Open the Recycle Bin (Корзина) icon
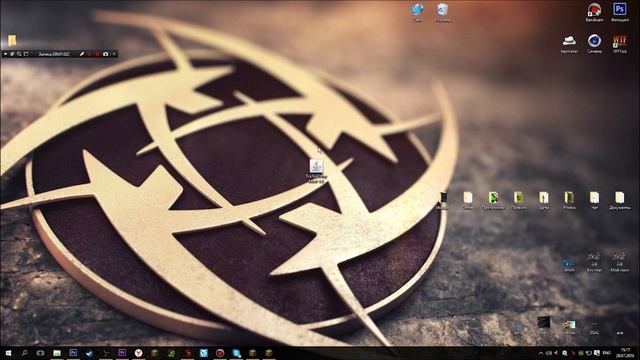The height and width of the screenshot is (360, 640). click(x=442, y=11)
